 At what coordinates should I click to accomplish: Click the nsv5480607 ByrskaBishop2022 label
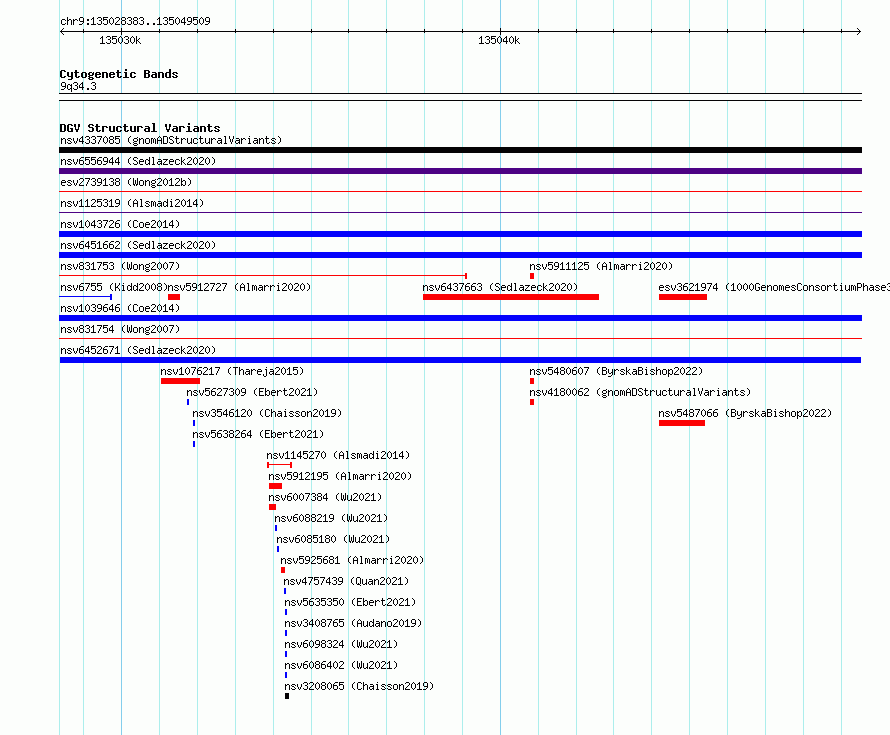(x=616, y=371)
